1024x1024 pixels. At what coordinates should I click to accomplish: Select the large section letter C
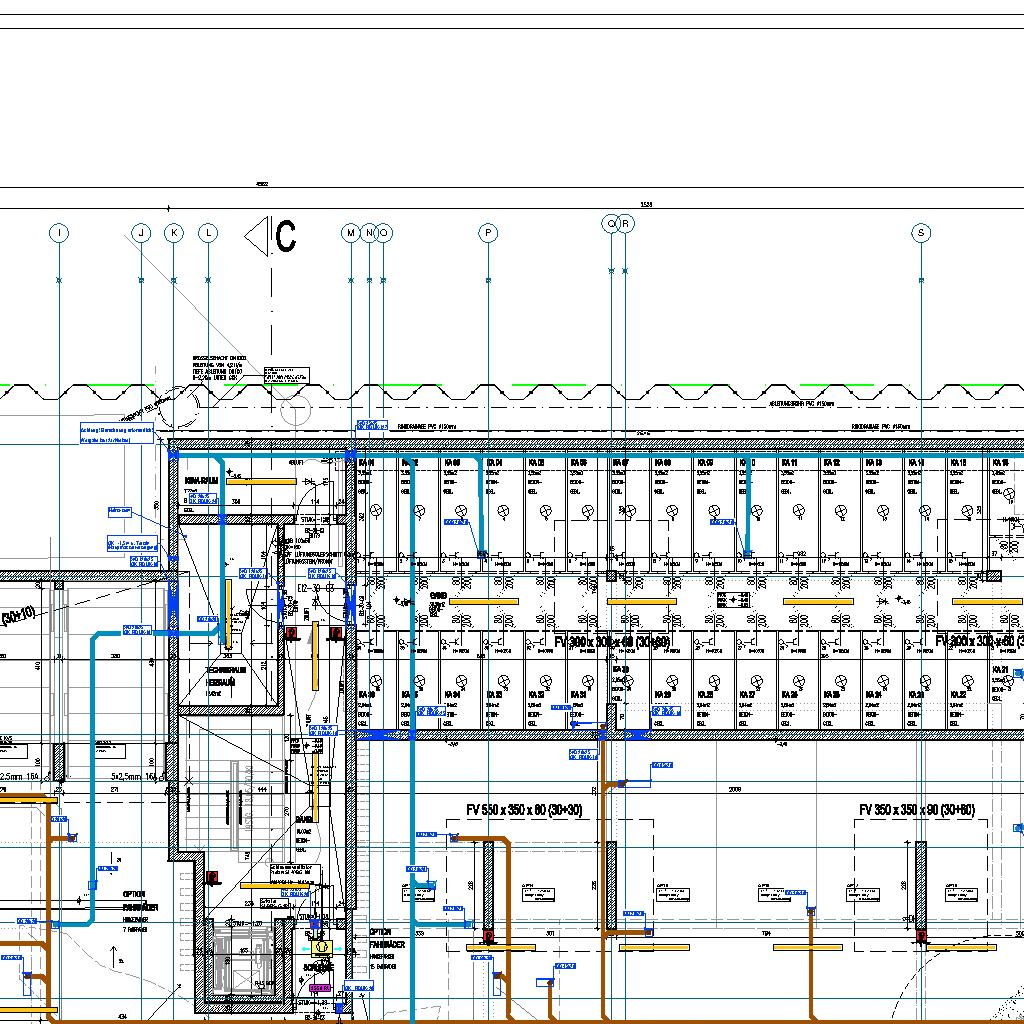[x=286, y=237]
